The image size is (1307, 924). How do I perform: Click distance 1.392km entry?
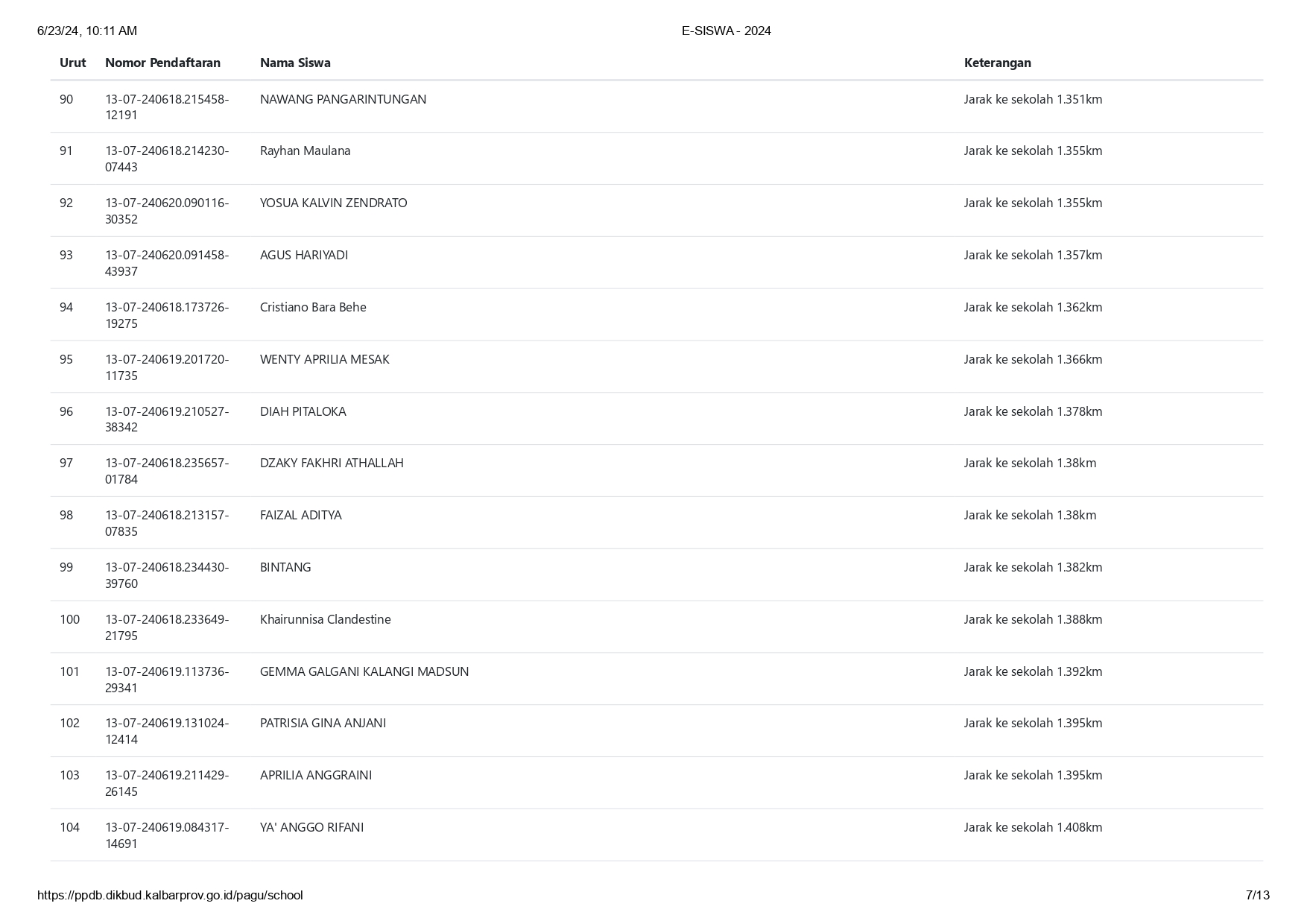coord(1033,671)
